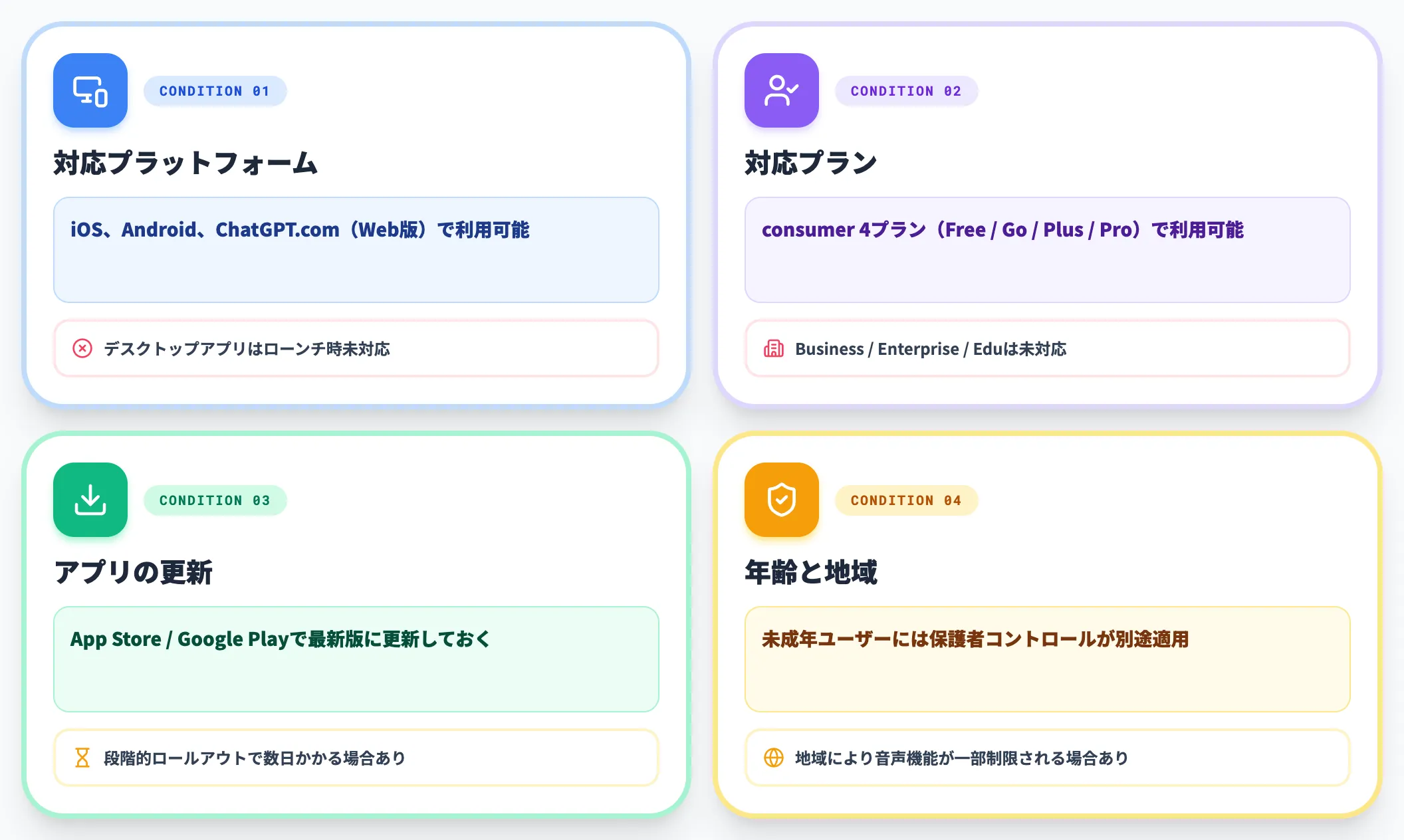Click the blue devices icon for Condition 01

point(90,90)
